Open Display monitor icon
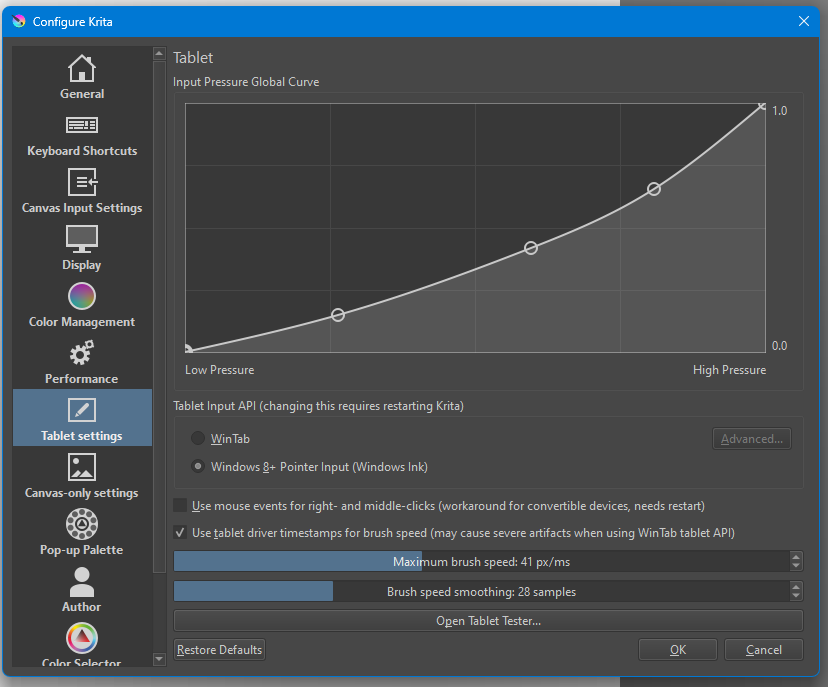This screenshot has width=828, height=687. coord(82,239)
